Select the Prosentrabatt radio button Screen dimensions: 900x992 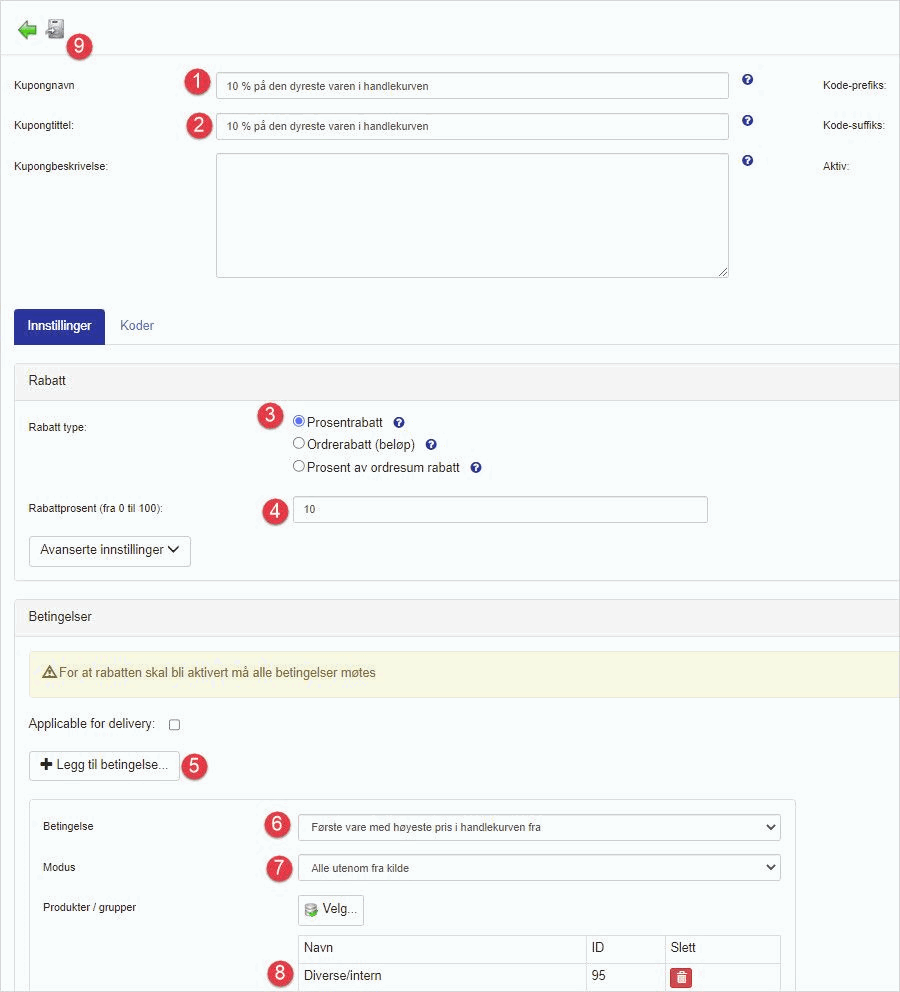tap(299, 422)
